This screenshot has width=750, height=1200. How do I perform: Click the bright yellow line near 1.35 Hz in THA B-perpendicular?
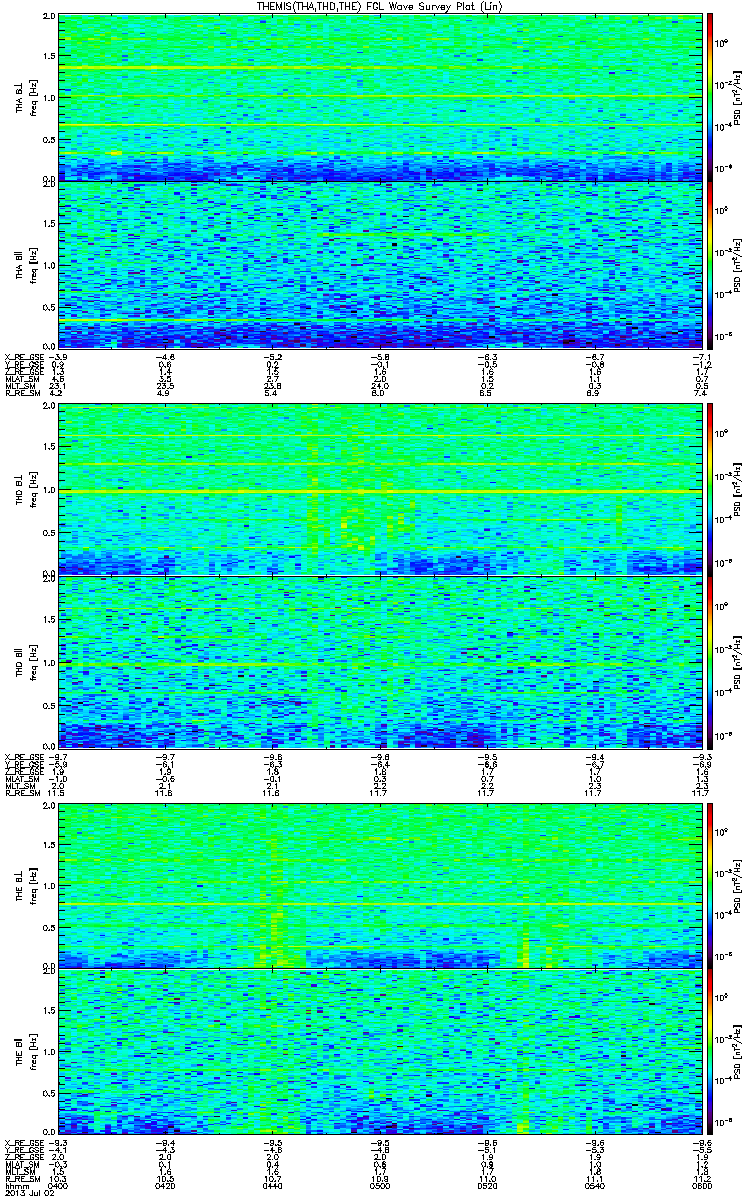point(381,67)
